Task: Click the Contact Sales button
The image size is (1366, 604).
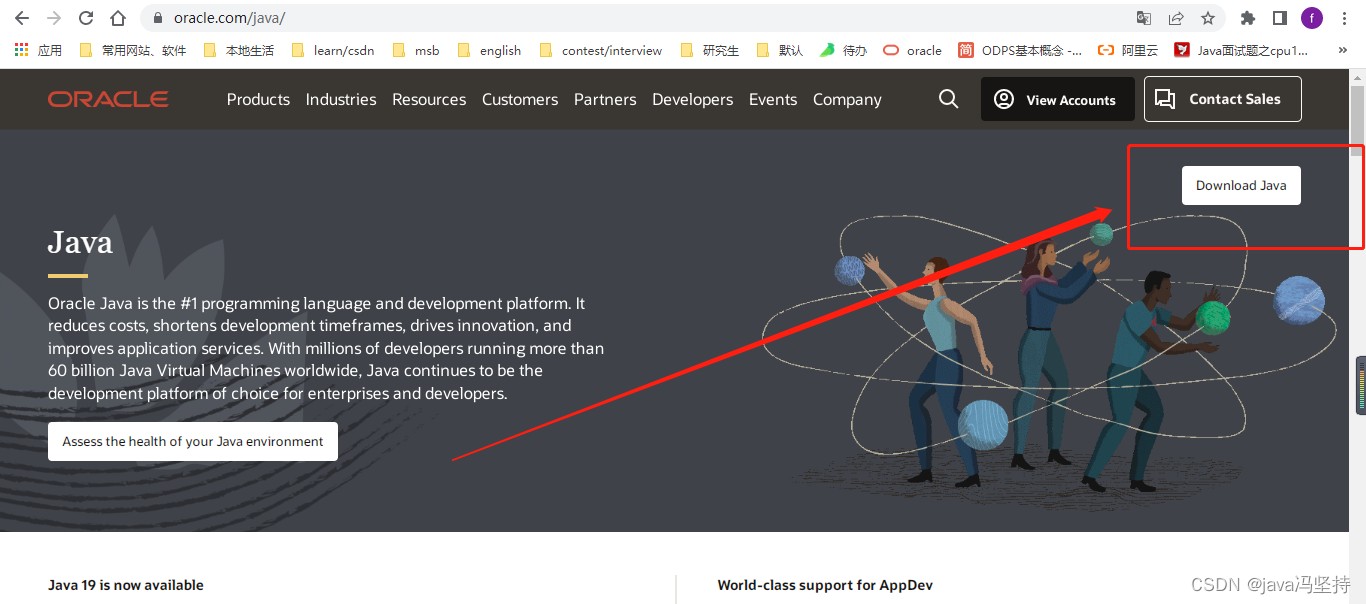Action: pos(1222,99)
